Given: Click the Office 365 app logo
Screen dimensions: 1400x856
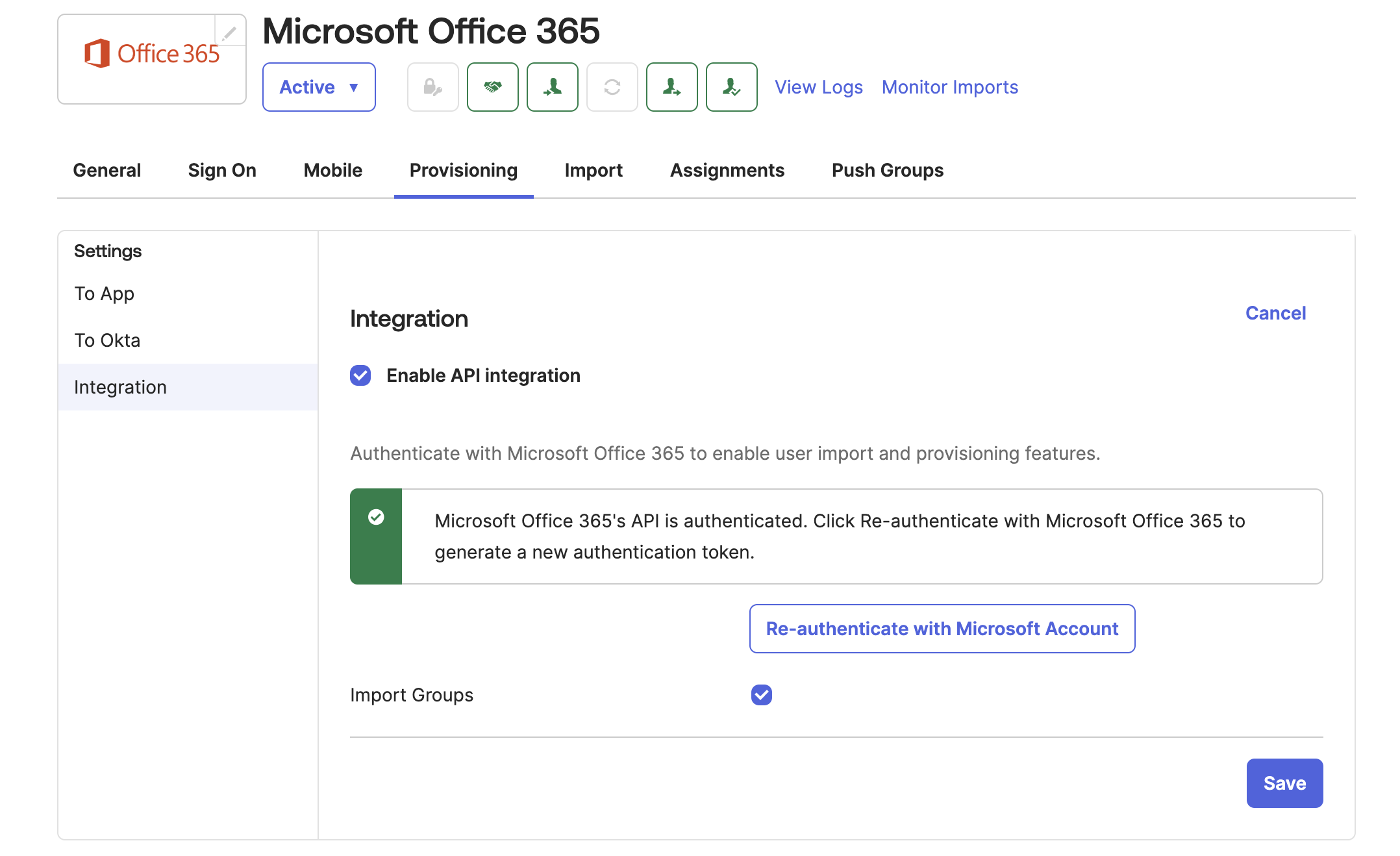Looking at the screenshot, I should [x=152, y=55].
